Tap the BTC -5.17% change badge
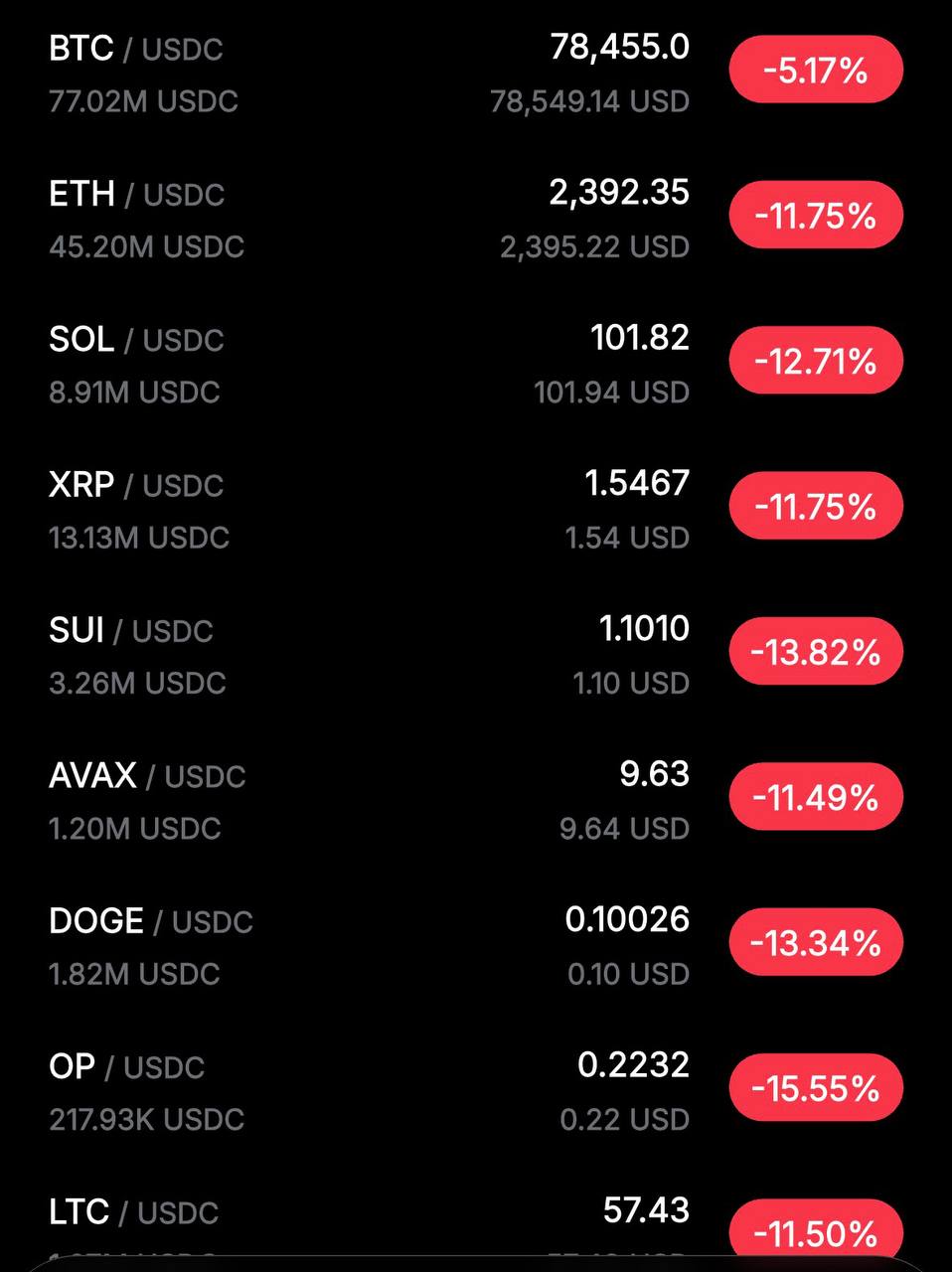 pos(816,71)
